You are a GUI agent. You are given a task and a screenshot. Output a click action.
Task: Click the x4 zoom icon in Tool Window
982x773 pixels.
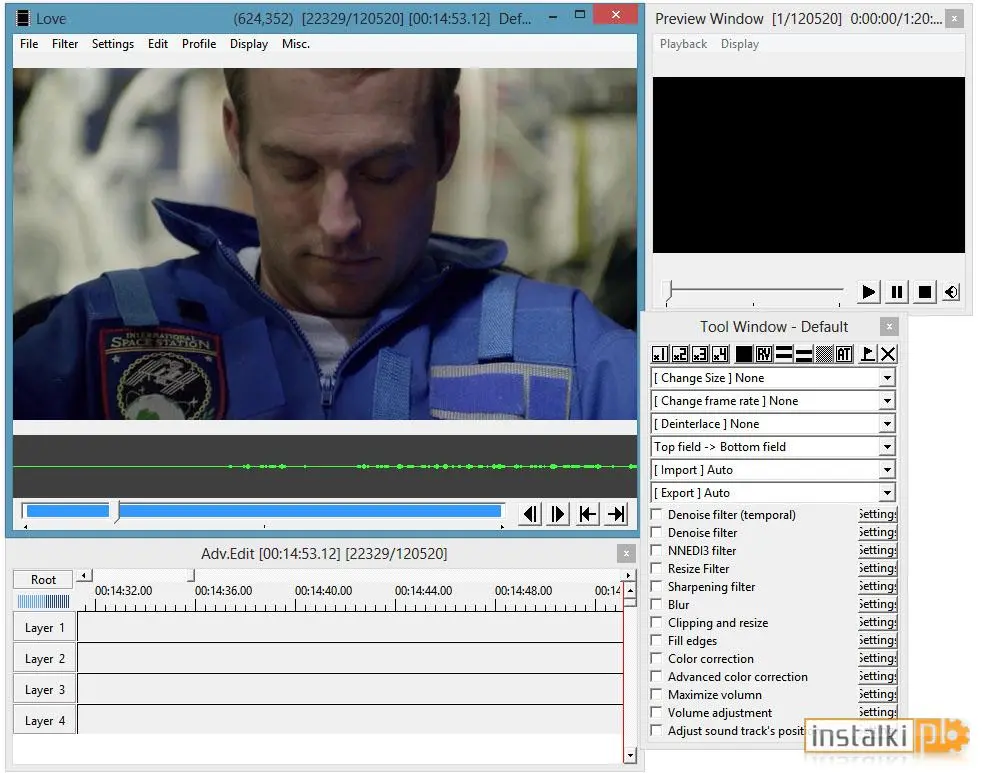point(720,355)
